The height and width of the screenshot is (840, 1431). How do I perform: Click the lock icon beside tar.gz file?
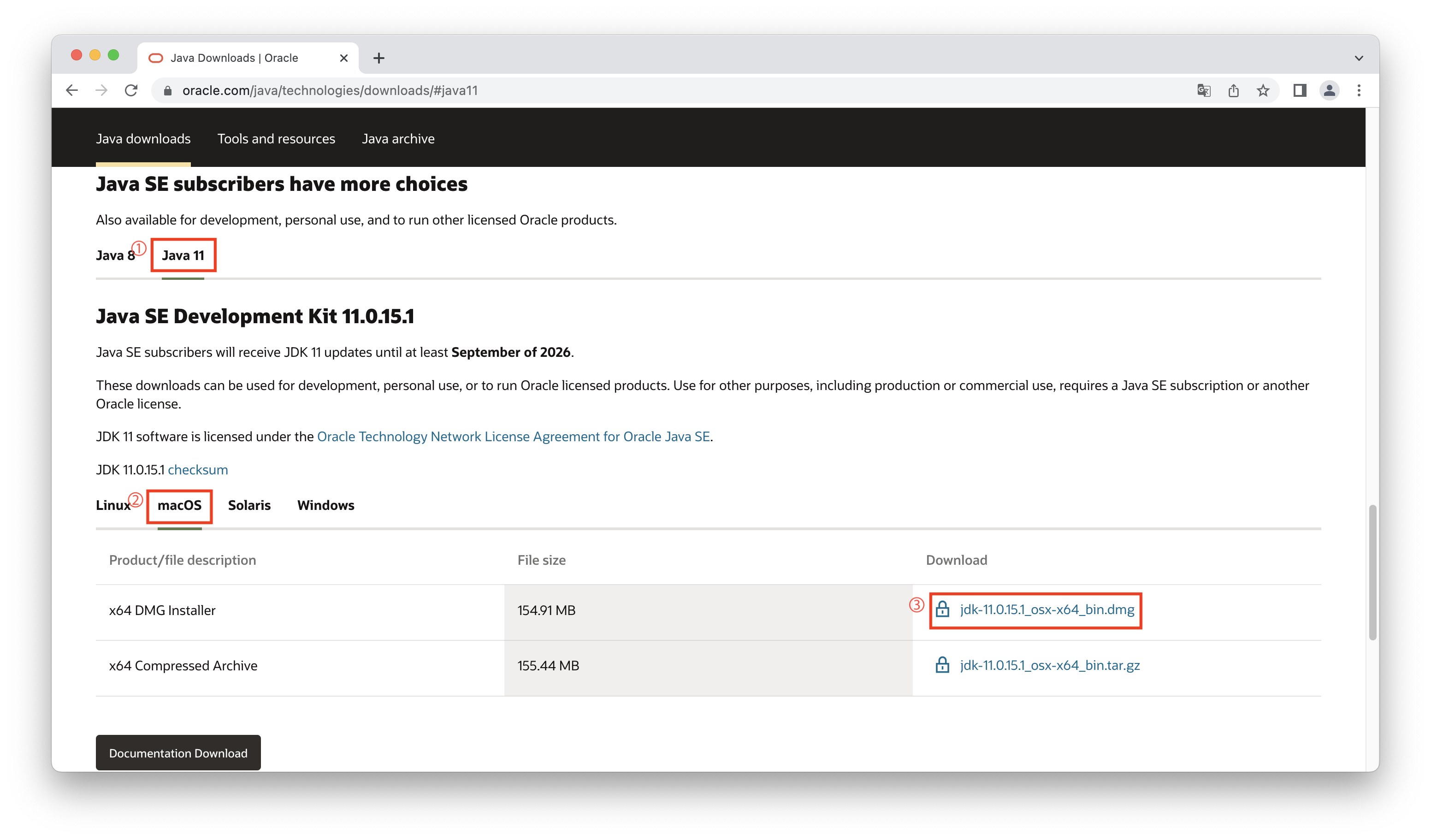tap(942, 665)
